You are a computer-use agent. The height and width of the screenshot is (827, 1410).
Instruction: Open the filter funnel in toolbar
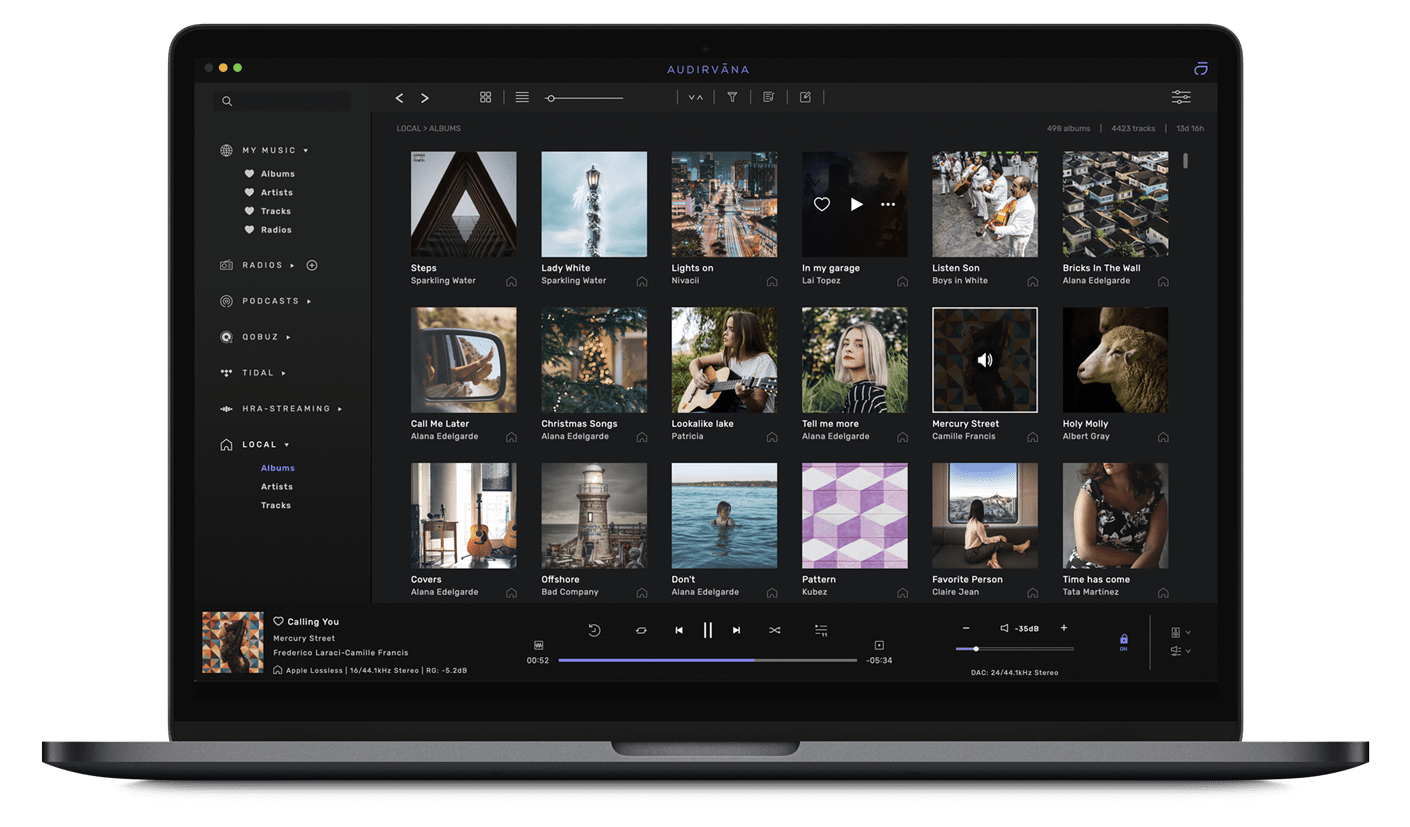pyautogui.click(x=732, y=97)
